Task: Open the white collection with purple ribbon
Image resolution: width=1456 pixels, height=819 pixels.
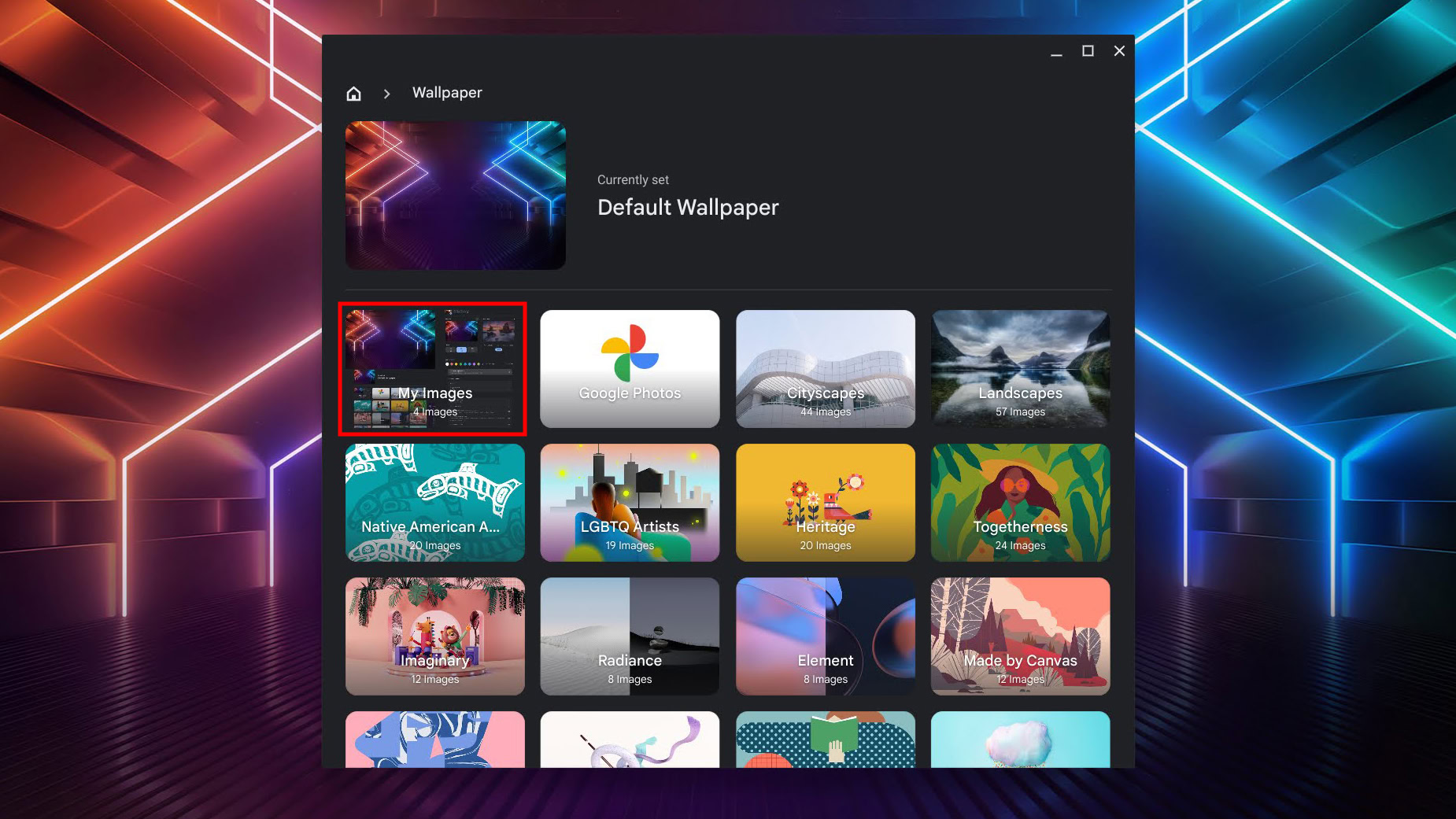Action: click(630, 740)
